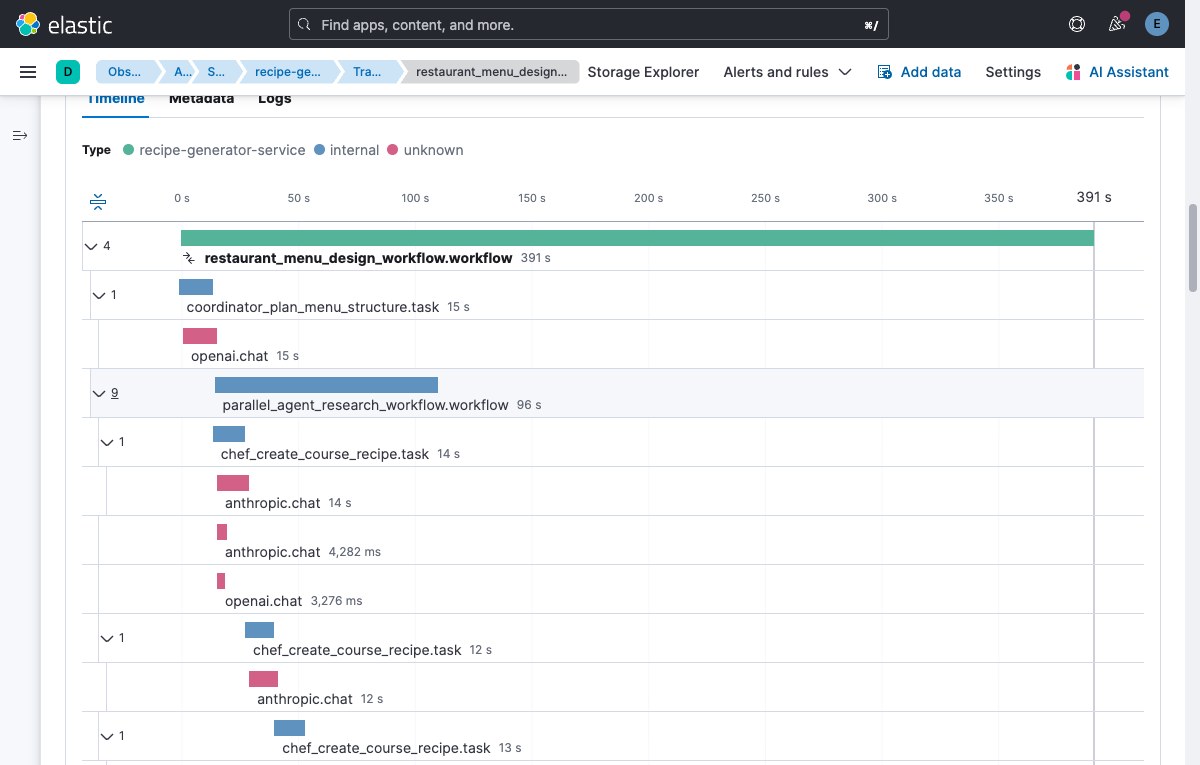The image size is (1200, 765).
Task: Open the announcements party-popper notification icon
Action: [x=1117, y=24]
